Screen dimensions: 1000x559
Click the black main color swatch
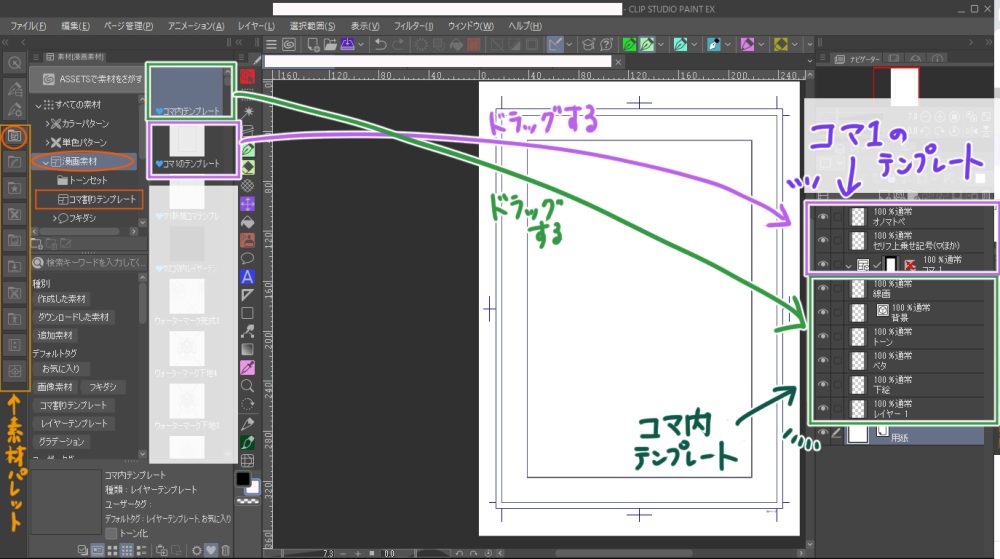pos(243,480)
